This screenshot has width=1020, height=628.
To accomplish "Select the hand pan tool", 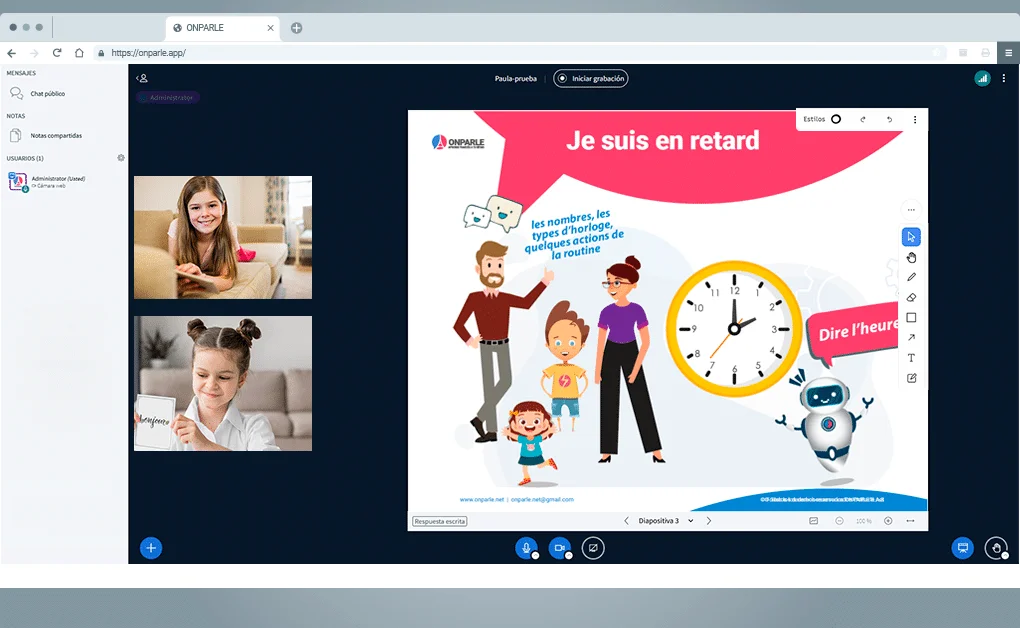I will point(911,257).
